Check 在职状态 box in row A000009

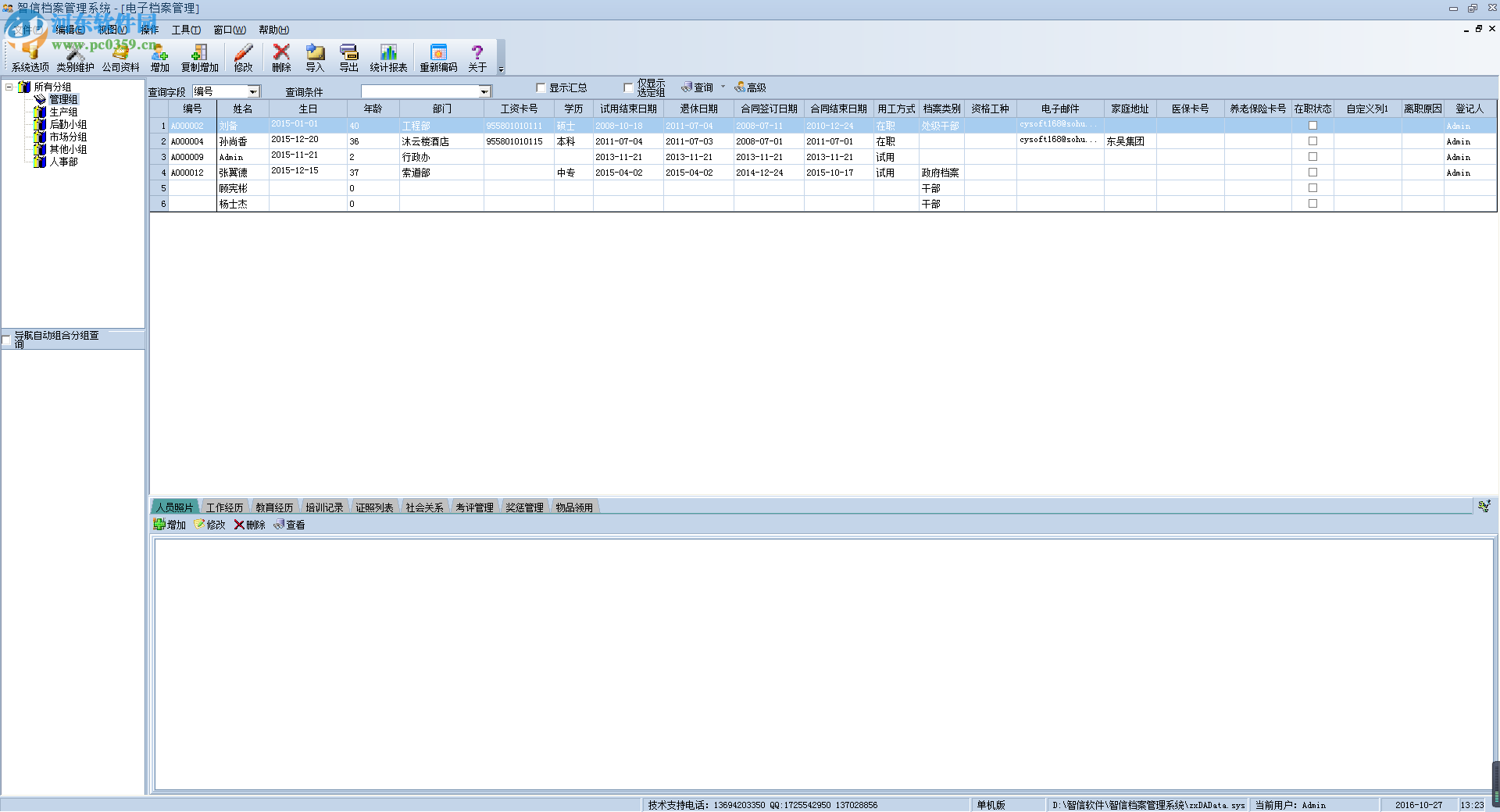point(1312,157)
